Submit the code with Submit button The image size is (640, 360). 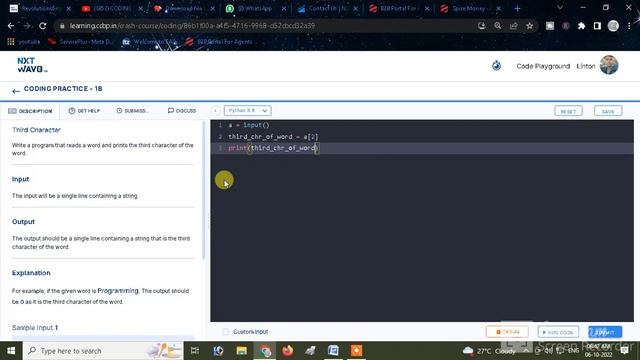605,332
